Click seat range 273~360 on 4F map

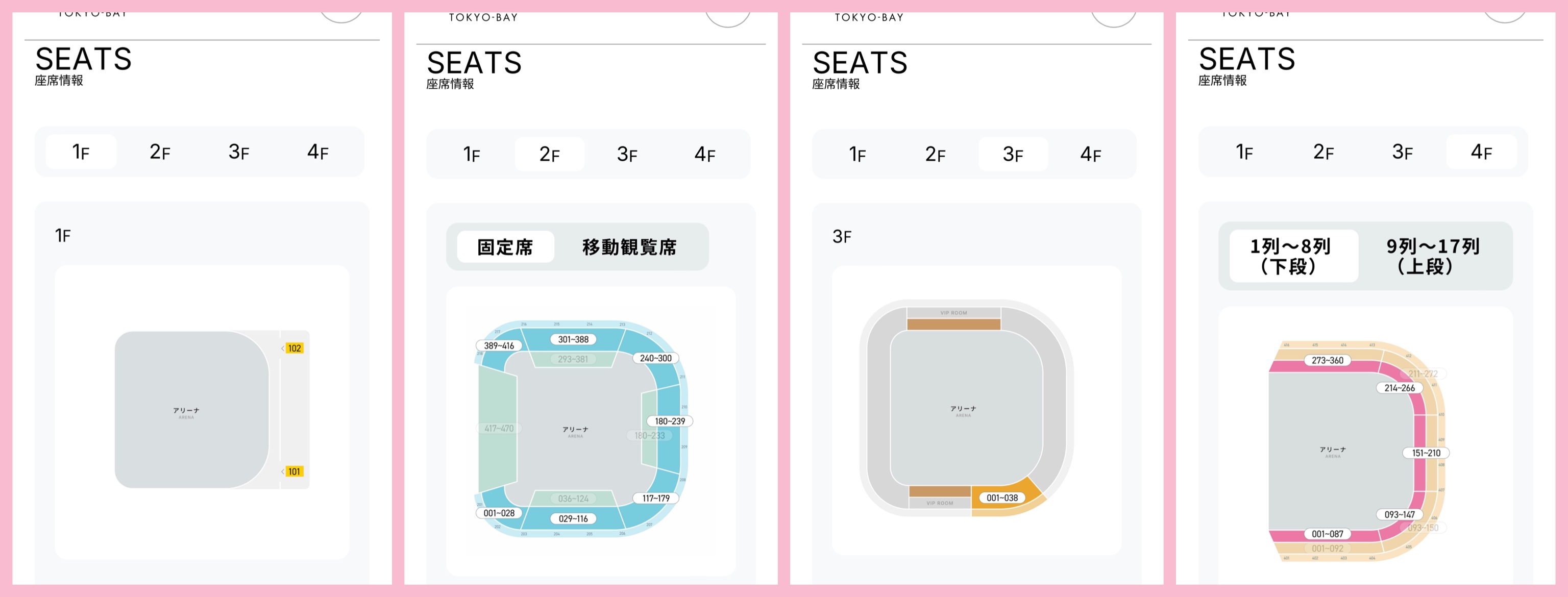pos(1327,360)
